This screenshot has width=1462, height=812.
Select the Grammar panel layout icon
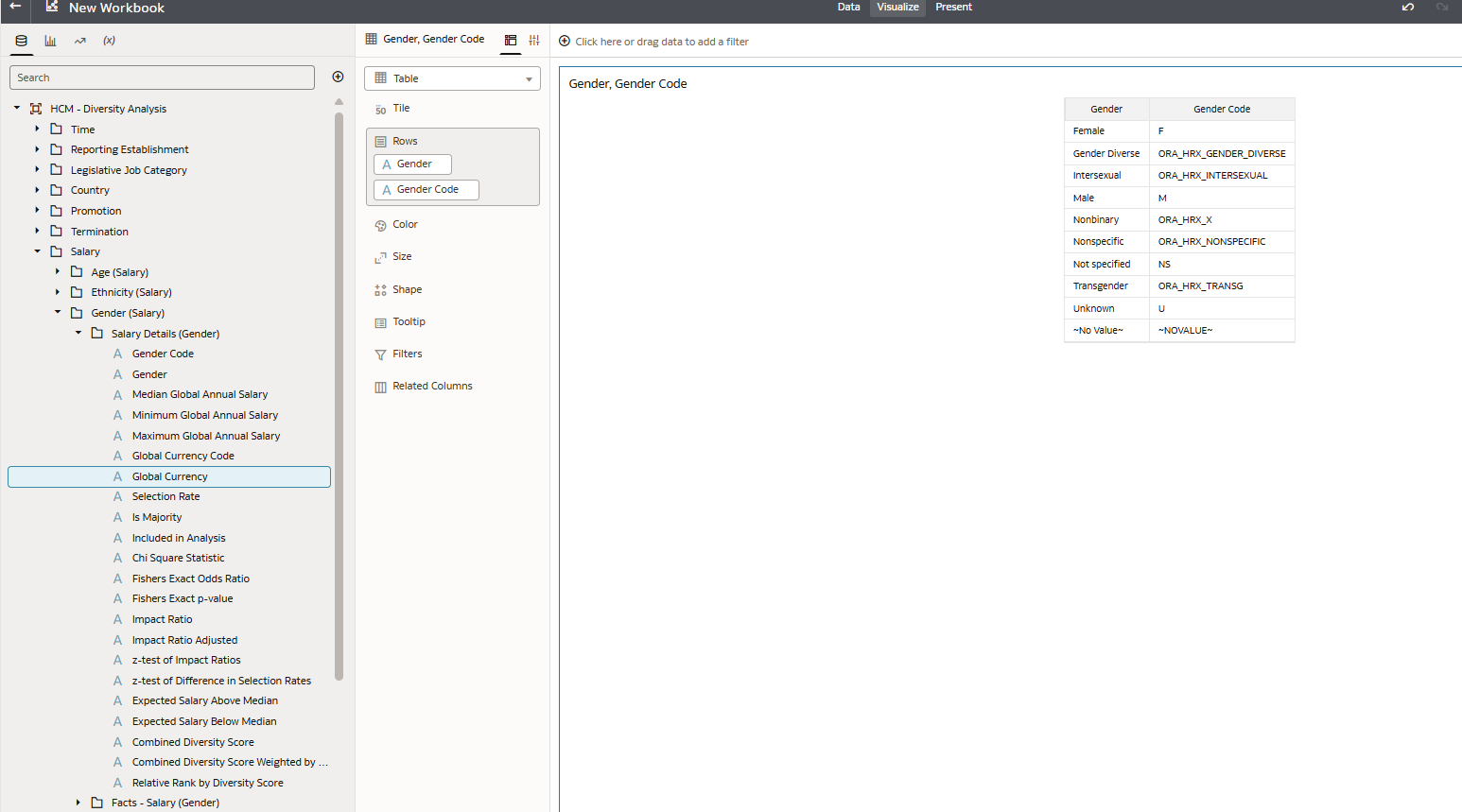[x=511, y=40]
